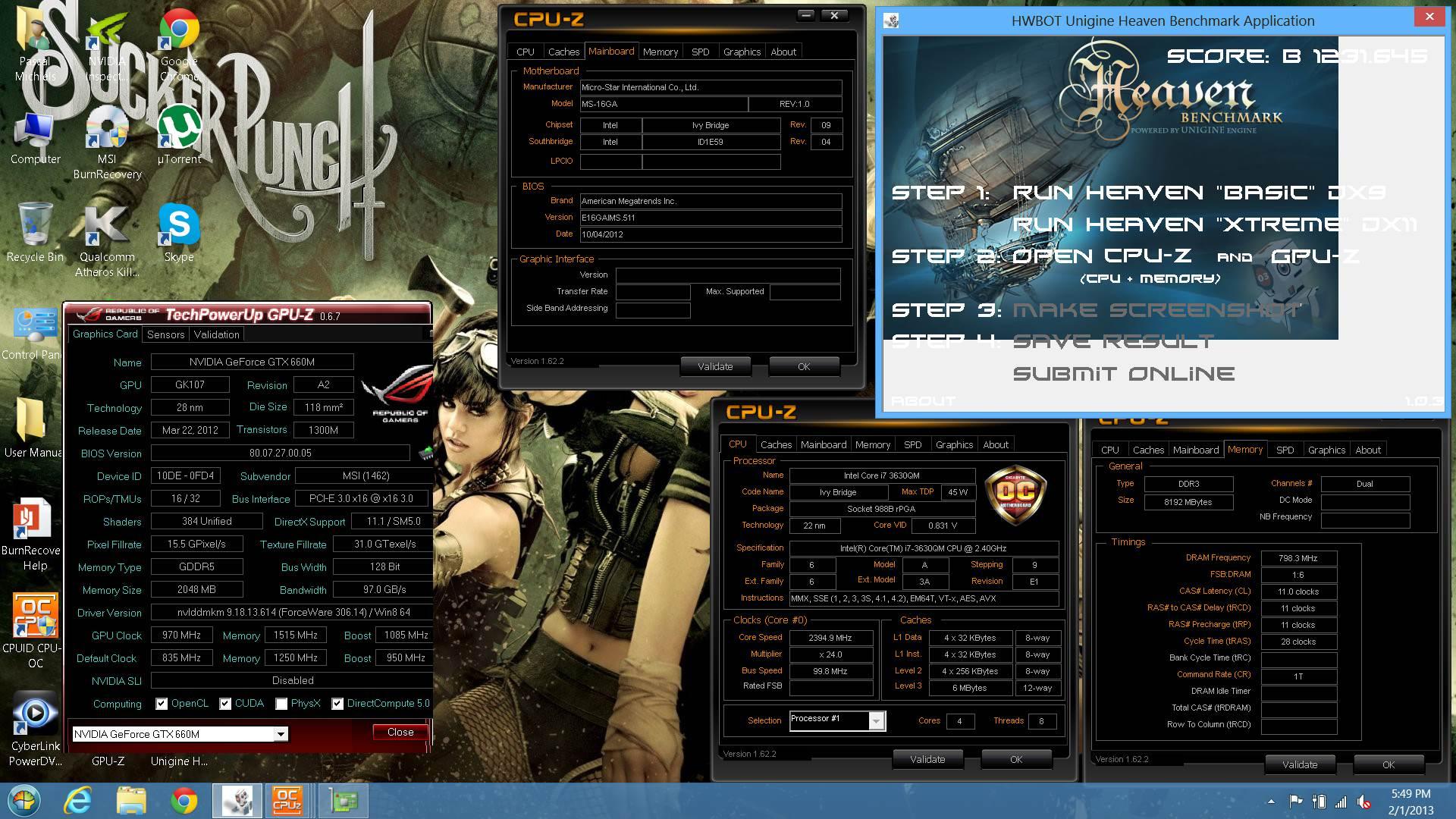Open the Computer desktop icon
This screenshot has height=819, width=1456.
click(35, 138)
